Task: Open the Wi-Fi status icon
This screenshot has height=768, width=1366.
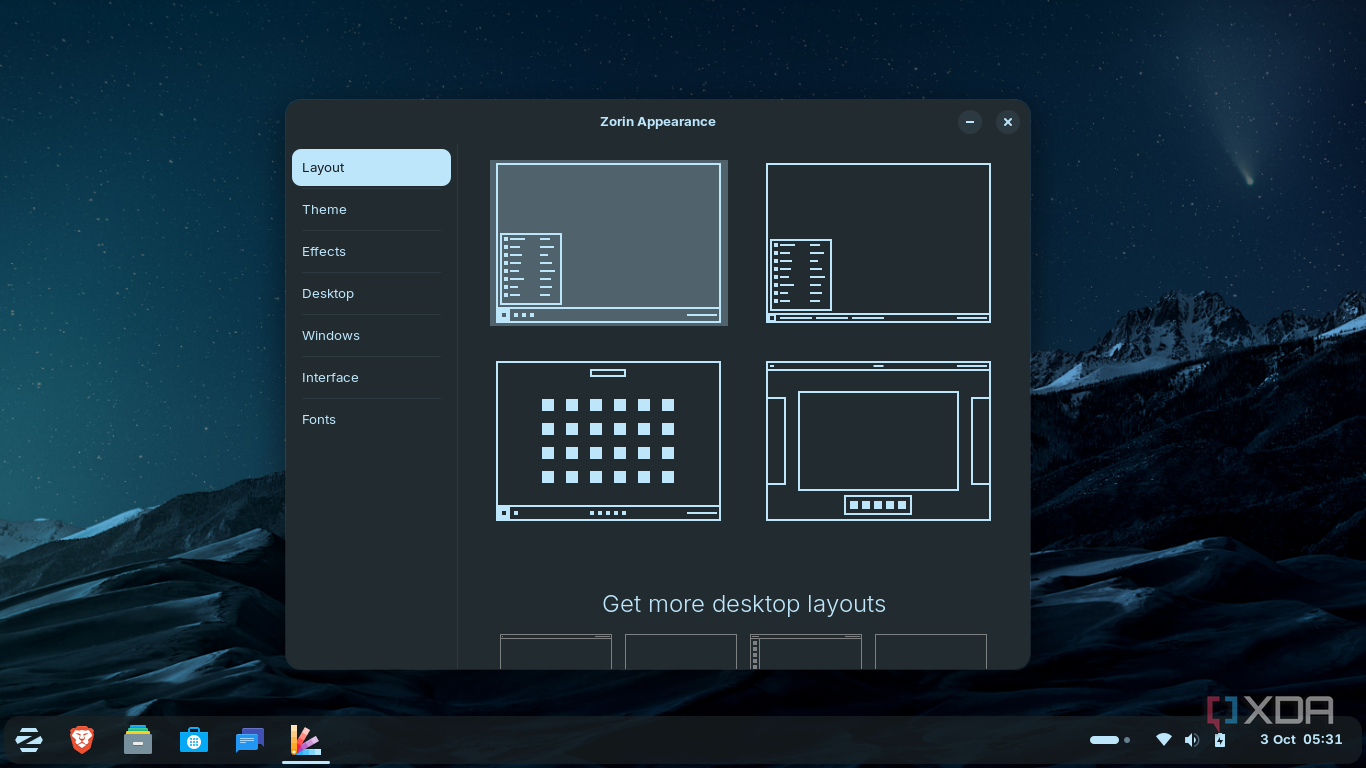Action: [1163, 740]
